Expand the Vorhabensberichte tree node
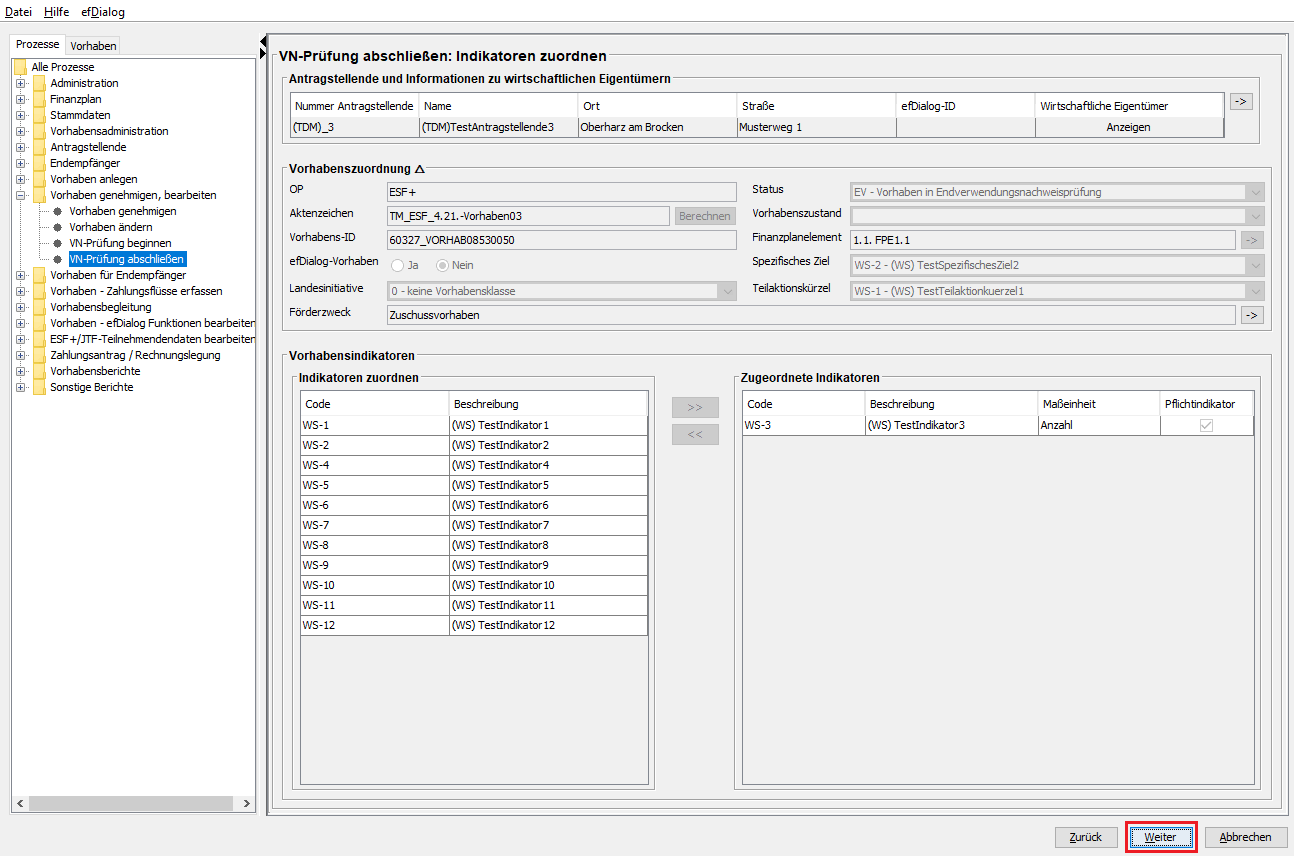 [20, 371]
